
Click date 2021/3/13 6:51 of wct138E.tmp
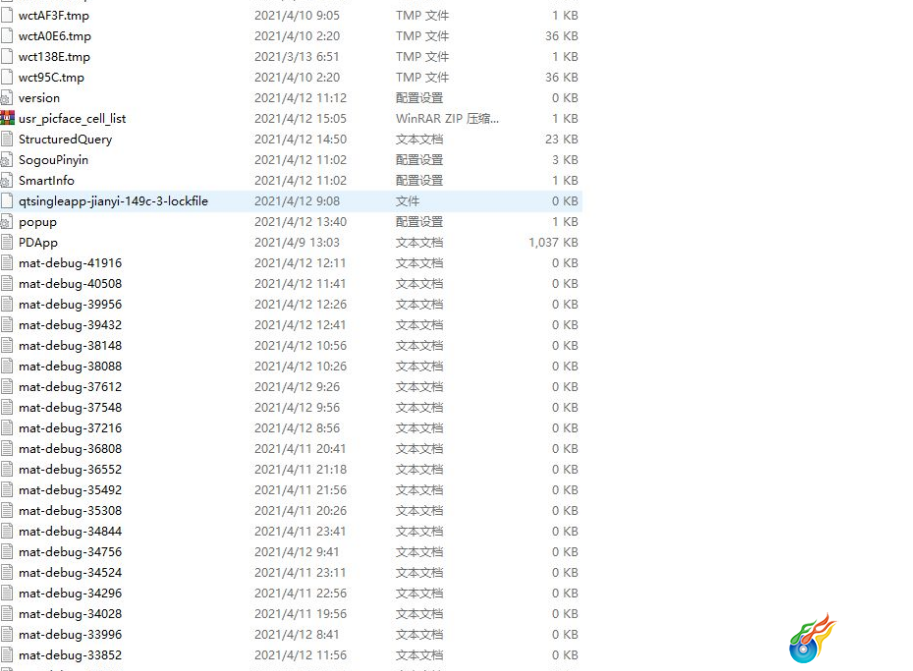pos(296,57)
